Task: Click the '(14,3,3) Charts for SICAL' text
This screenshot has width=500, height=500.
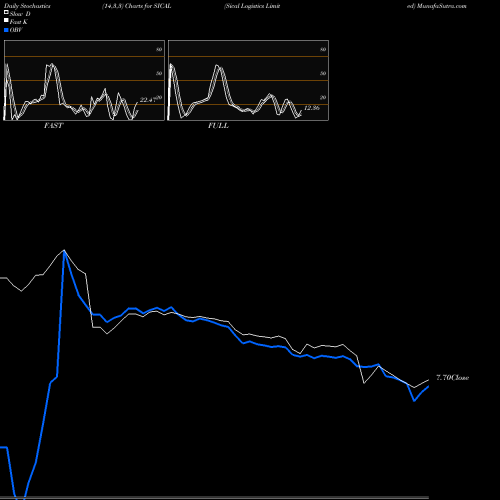Action: coord(137,6)
